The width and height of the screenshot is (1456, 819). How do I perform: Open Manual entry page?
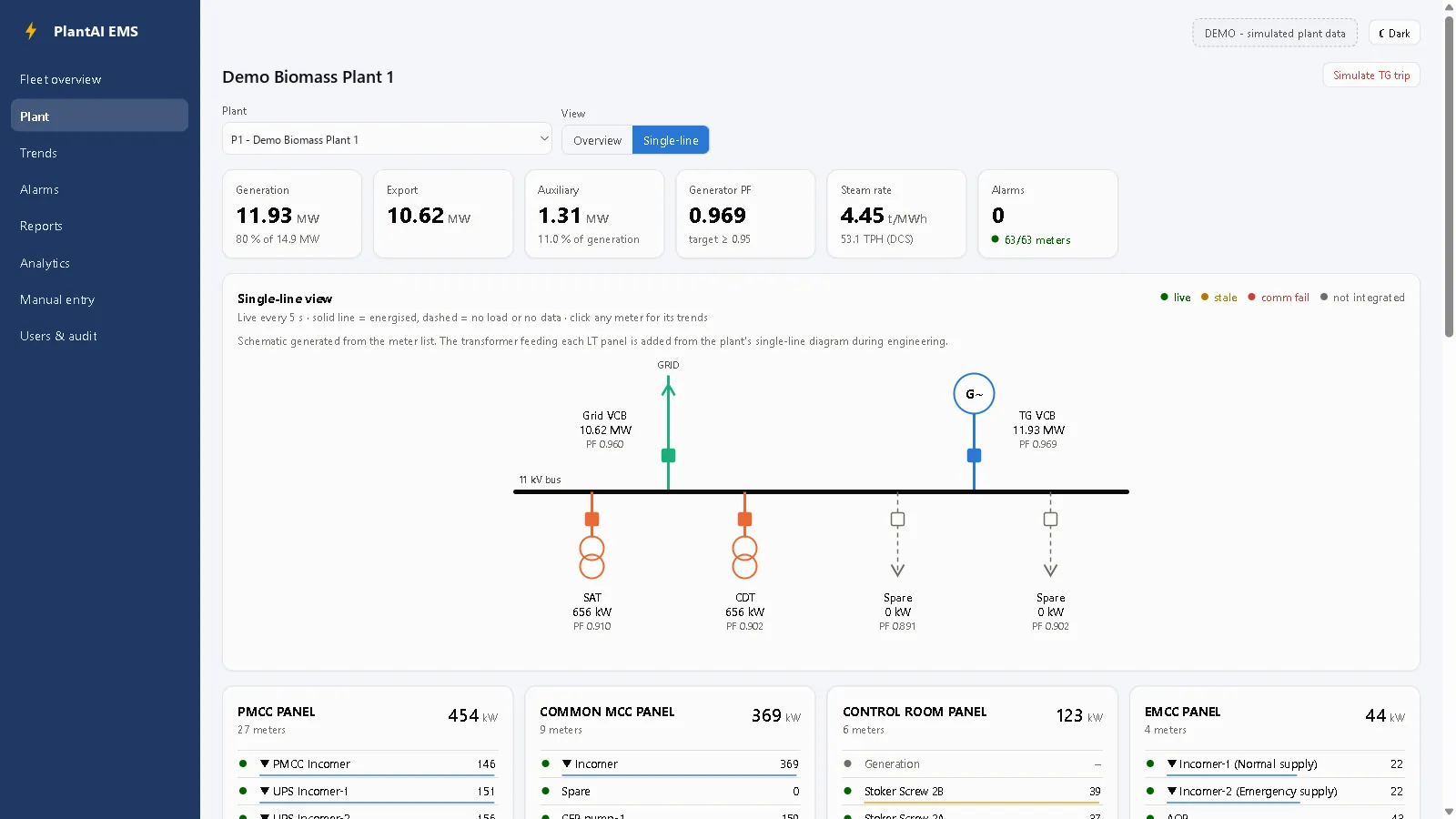click(99, 299)
